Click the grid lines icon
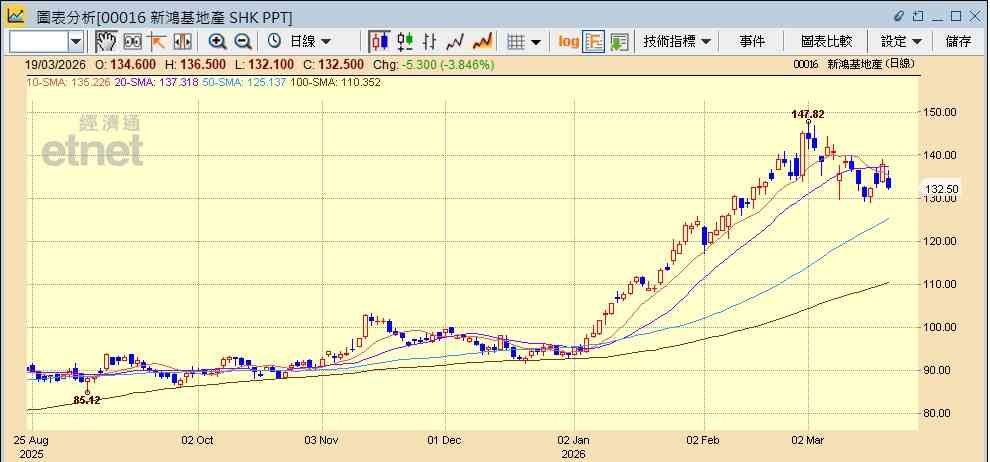Image resolution: width=990 pixels, height=462 pixels. [x=516, y=42]
